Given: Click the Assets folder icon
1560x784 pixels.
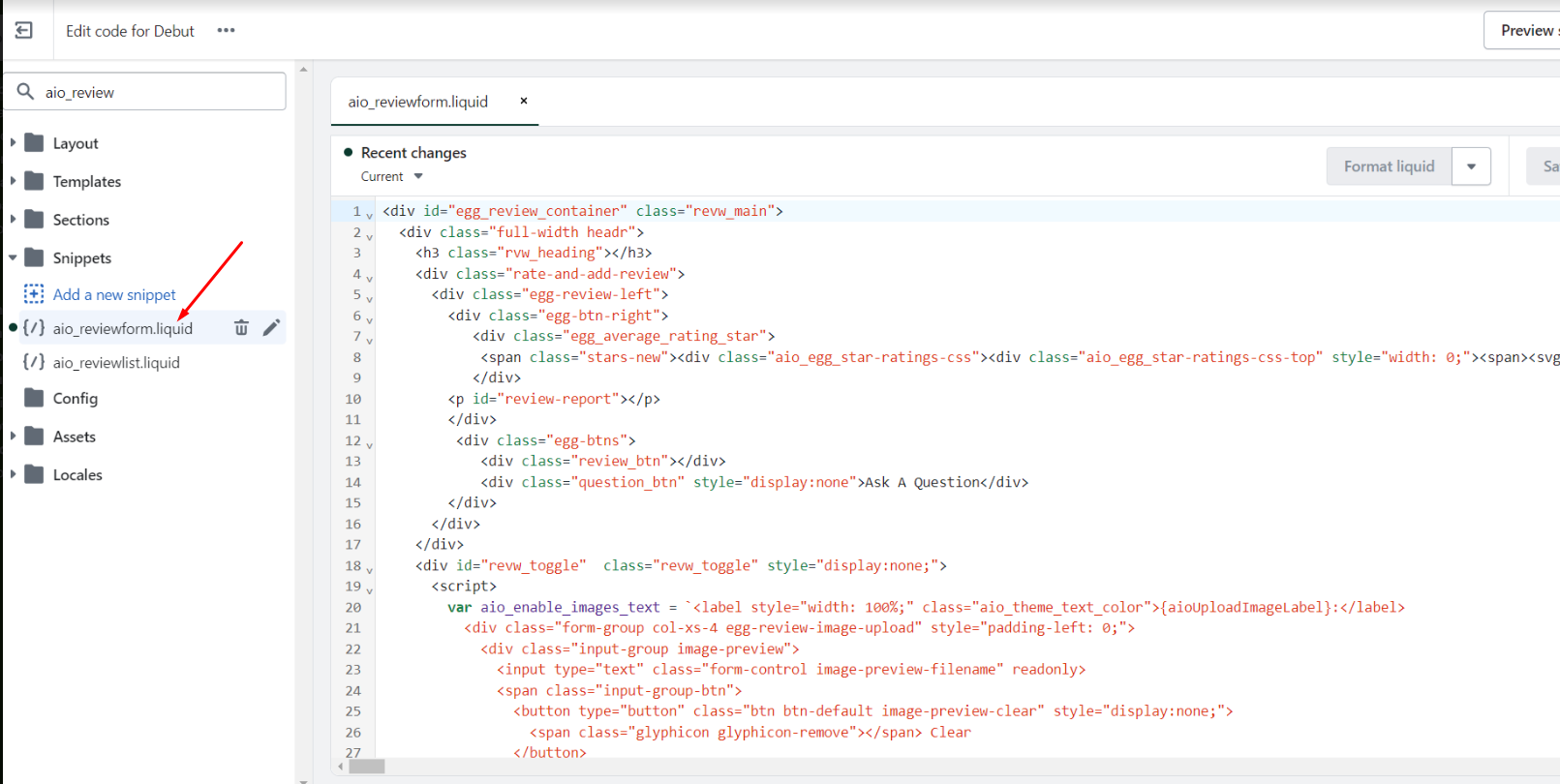Looking at the screenshot, I should click(34, 437).
